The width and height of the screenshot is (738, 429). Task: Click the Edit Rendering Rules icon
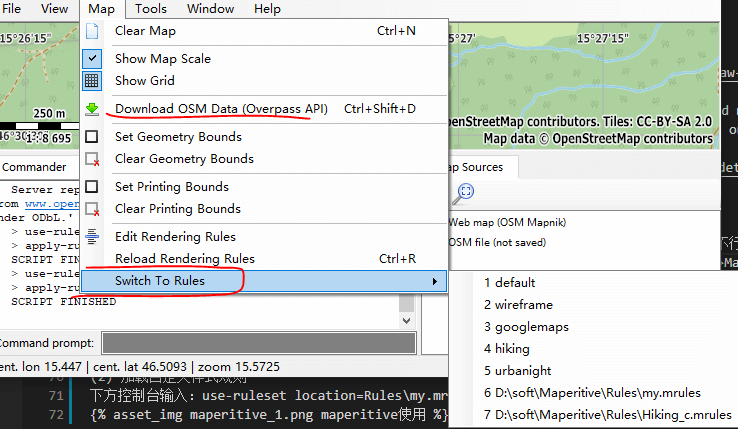pos(92,237)
